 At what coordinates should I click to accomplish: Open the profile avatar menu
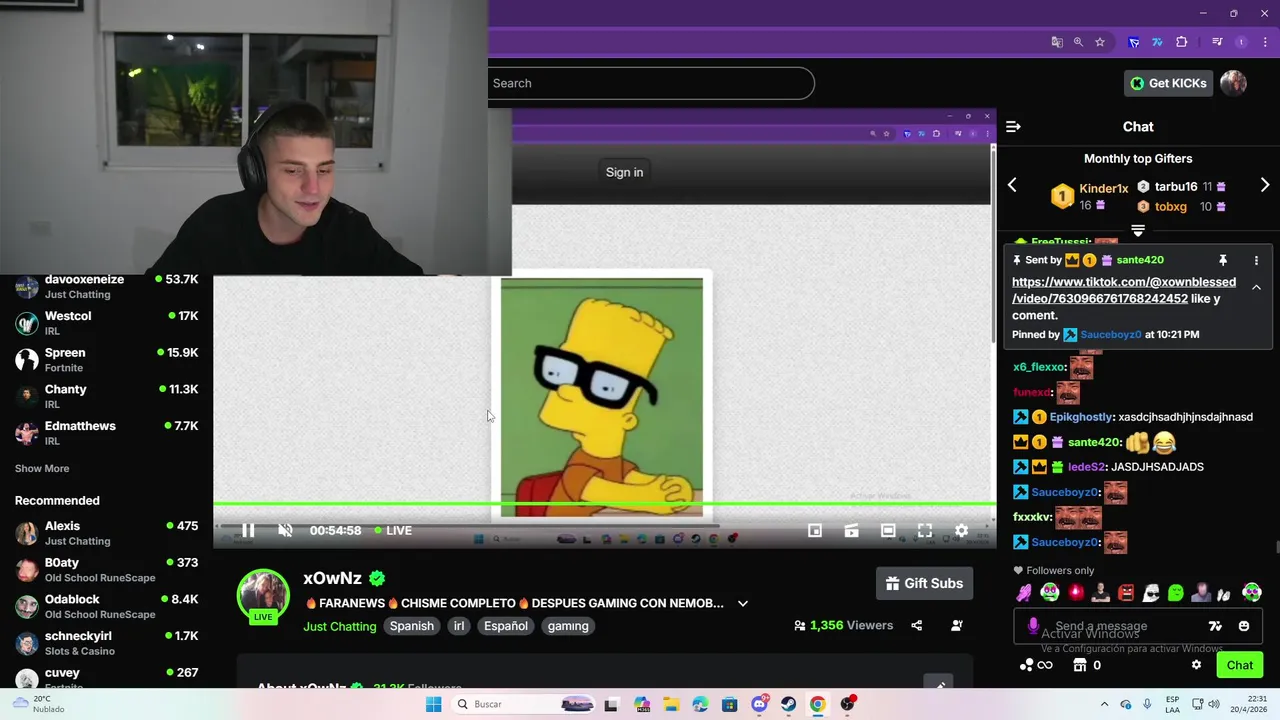pyautogui.click(x=1233, y=83)
